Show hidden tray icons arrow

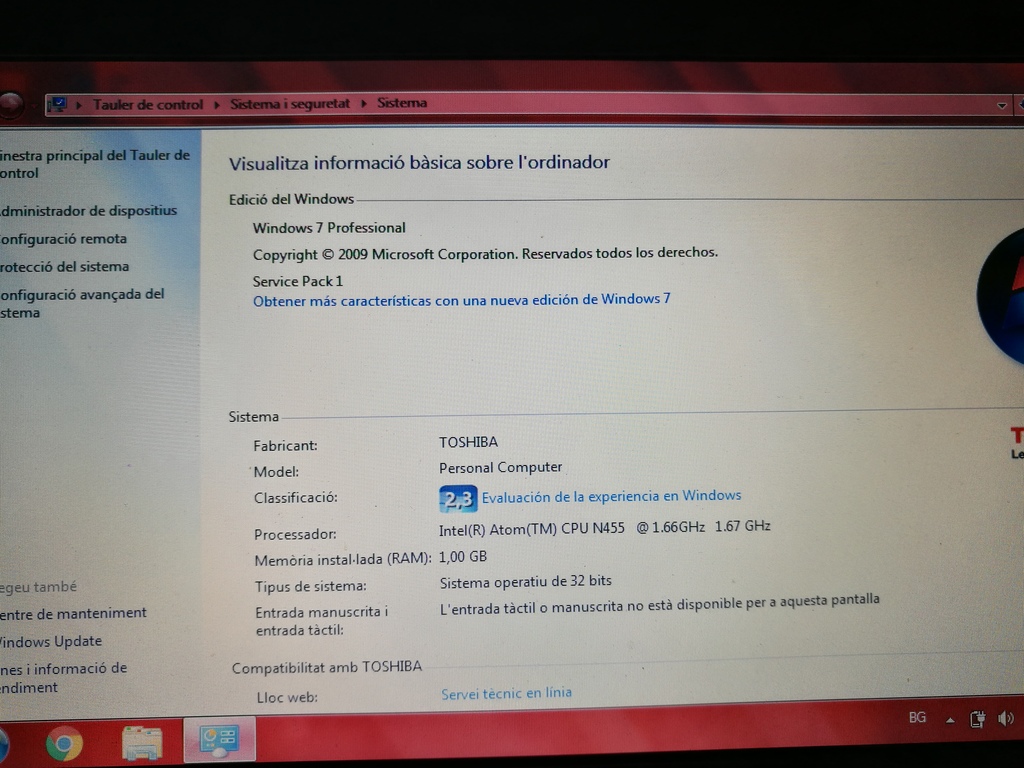click(950, 720)
